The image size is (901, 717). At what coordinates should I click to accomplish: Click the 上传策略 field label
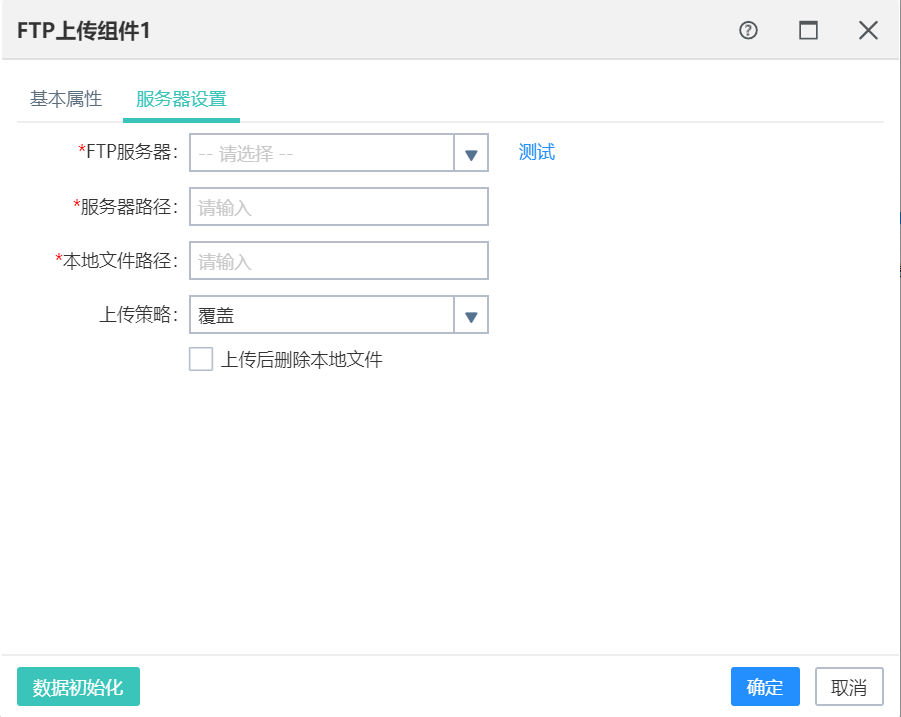(x=138, y=315)
